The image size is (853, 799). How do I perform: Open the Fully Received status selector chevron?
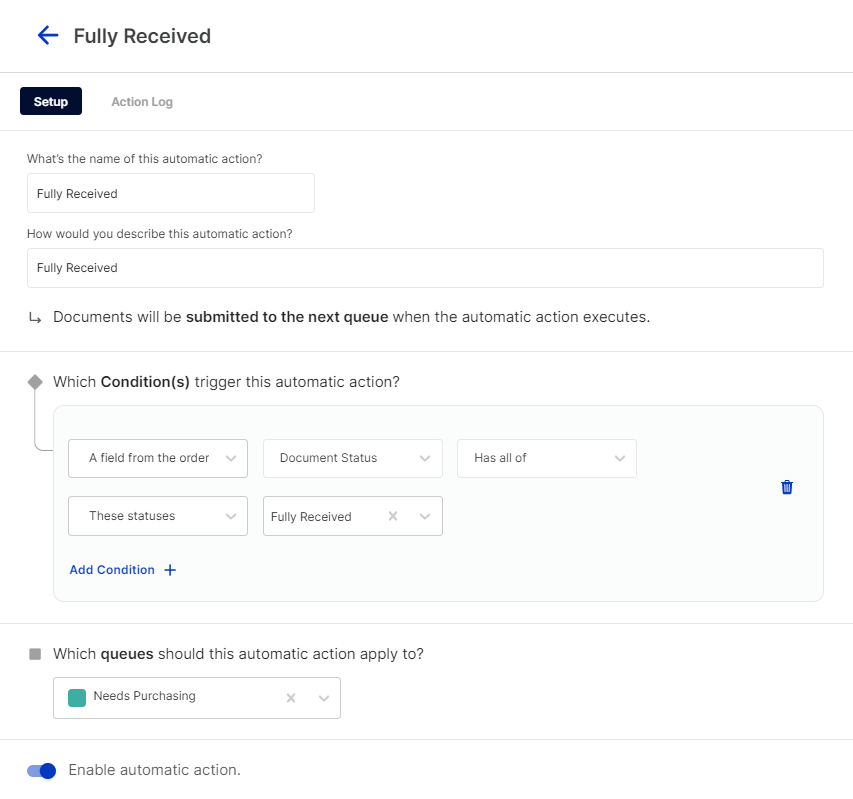tap(425, 516)
